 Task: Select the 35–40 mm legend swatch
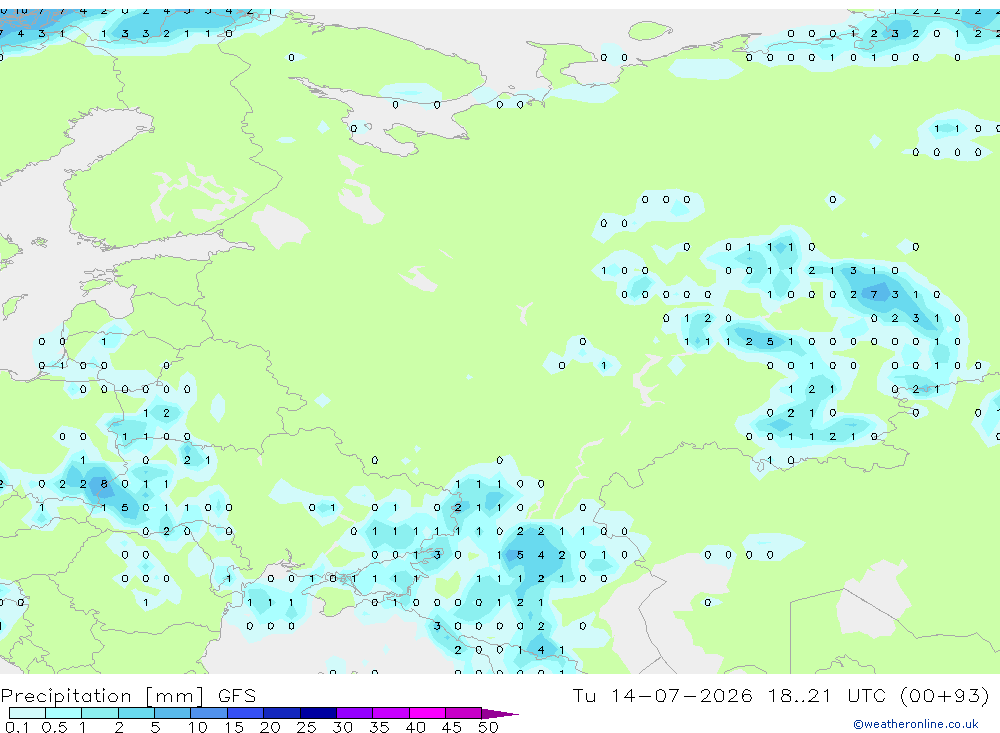[x=391, y=713]
